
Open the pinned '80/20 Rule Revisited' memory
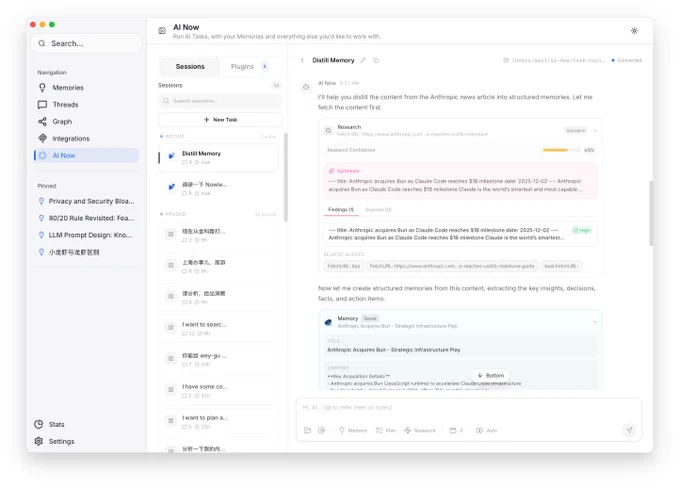coord(87,218)
